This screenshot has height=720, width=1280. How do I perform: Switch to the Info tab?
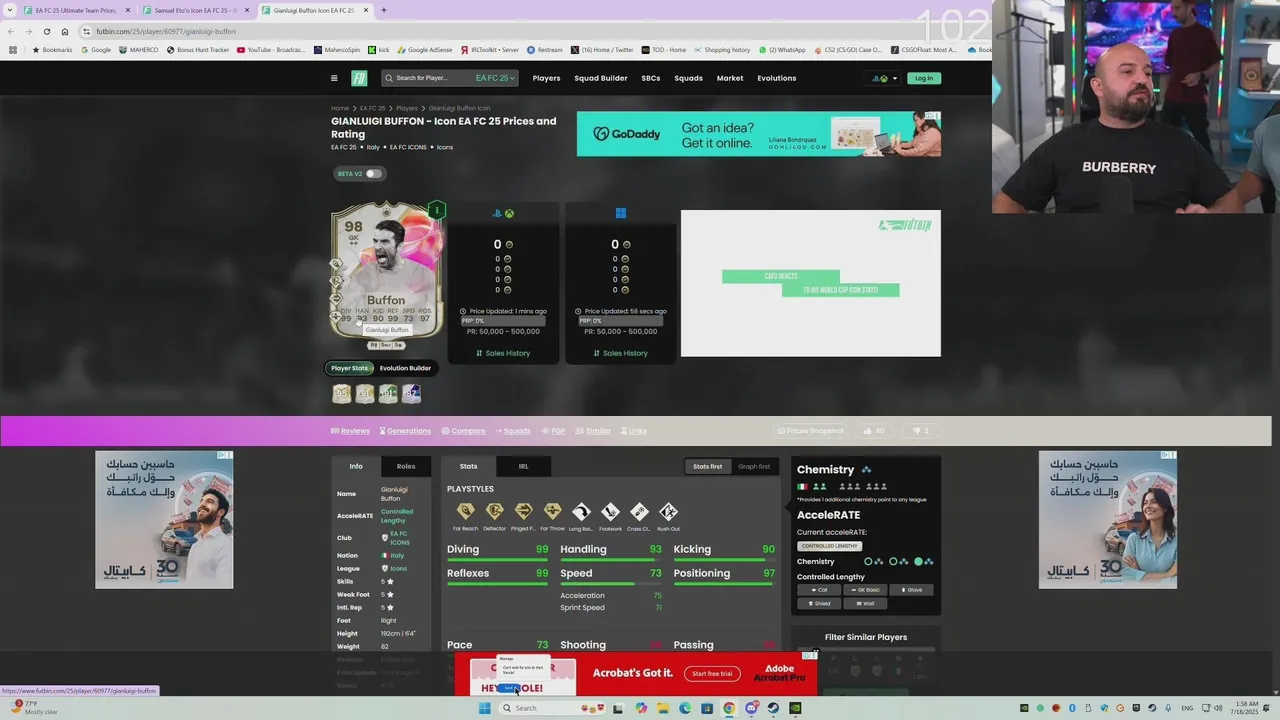coord(356,466)
